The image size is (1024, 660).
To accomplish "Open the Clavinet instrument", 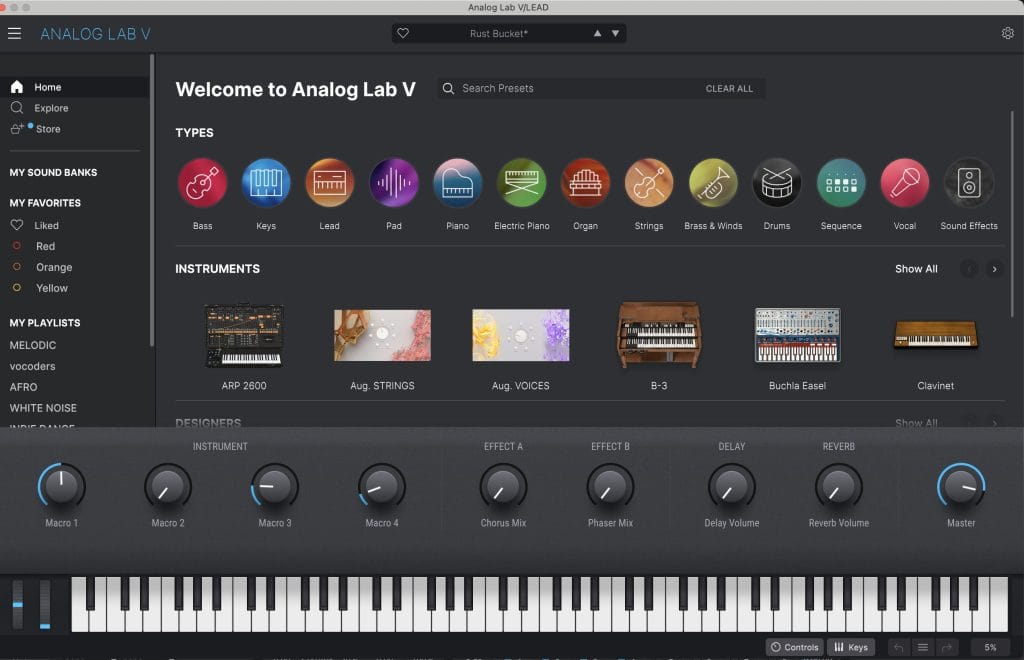I will (x=936, y=335).
